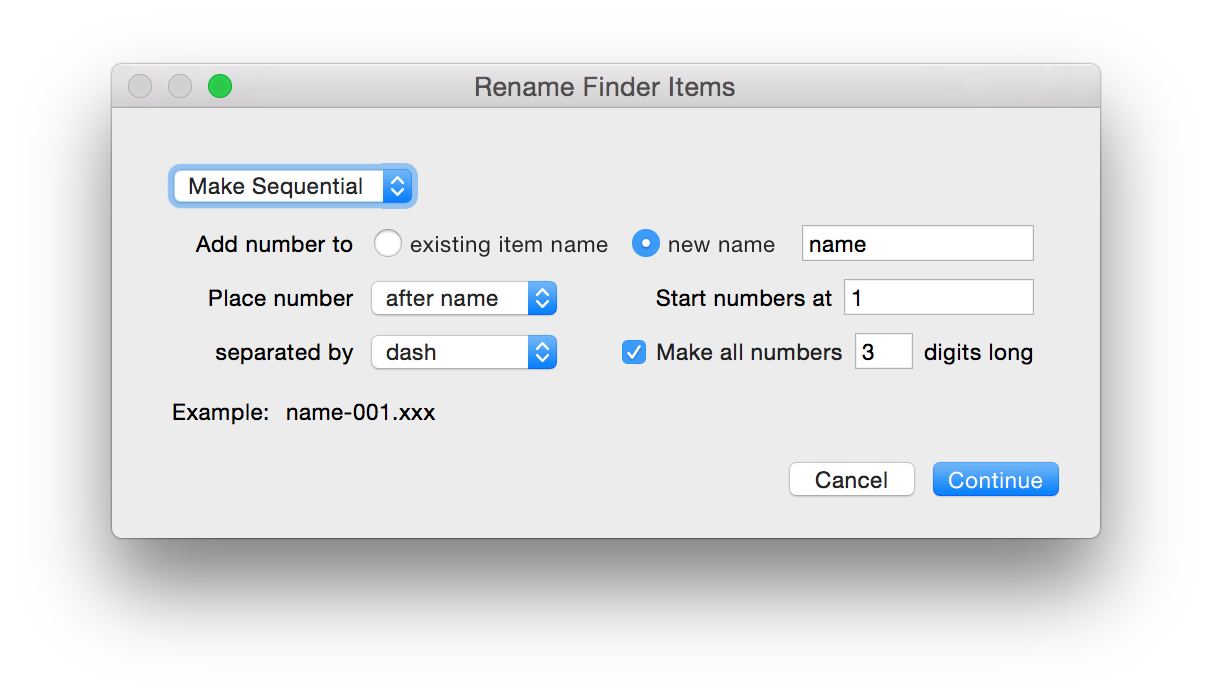Click the example text name-001.xxx
This screenshot has width=1212, height=698.
click(x=360, y=412)
